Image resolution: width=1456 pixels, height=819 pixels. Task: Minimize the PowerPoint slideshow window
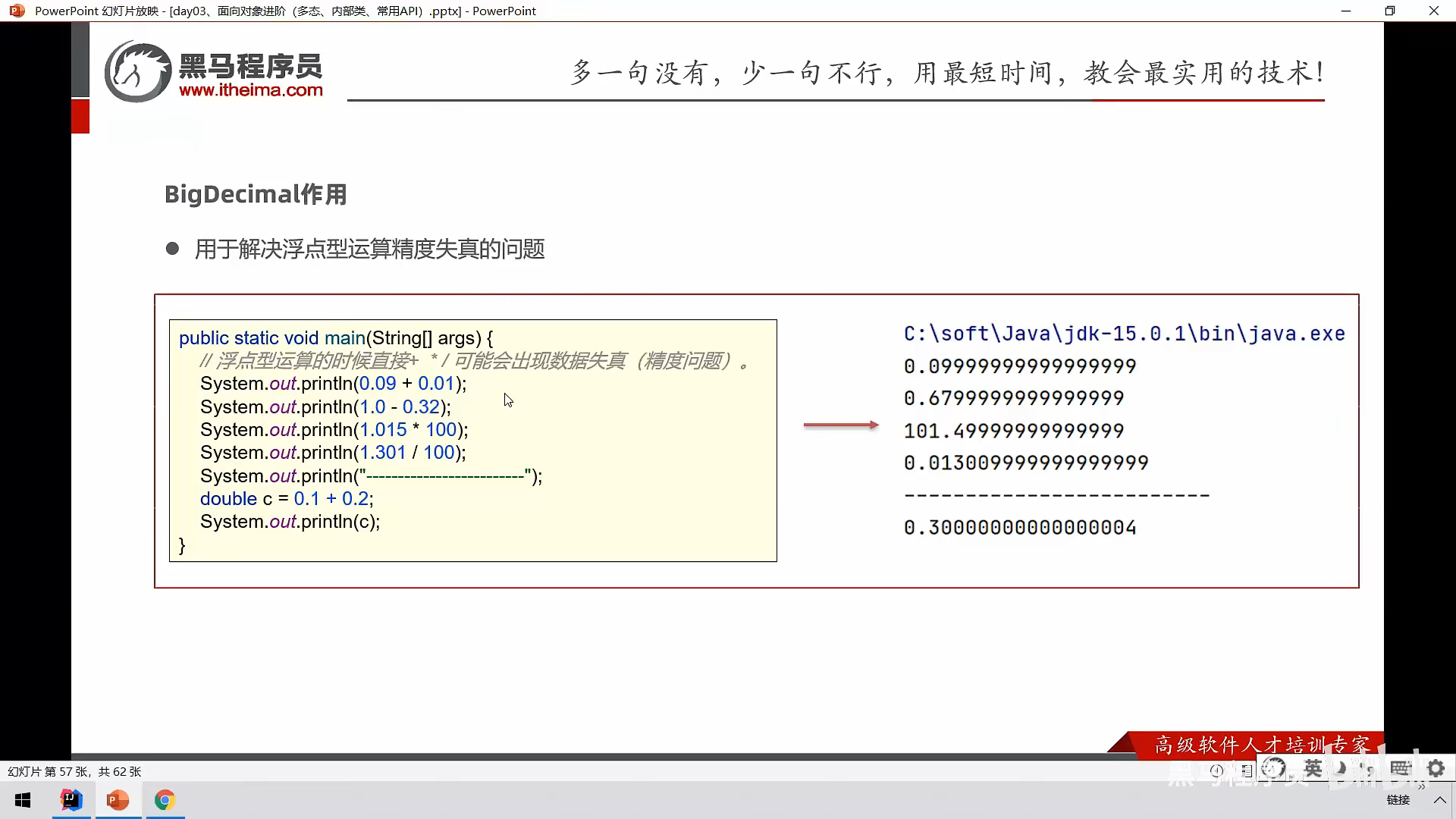(x=1346, y=11)
